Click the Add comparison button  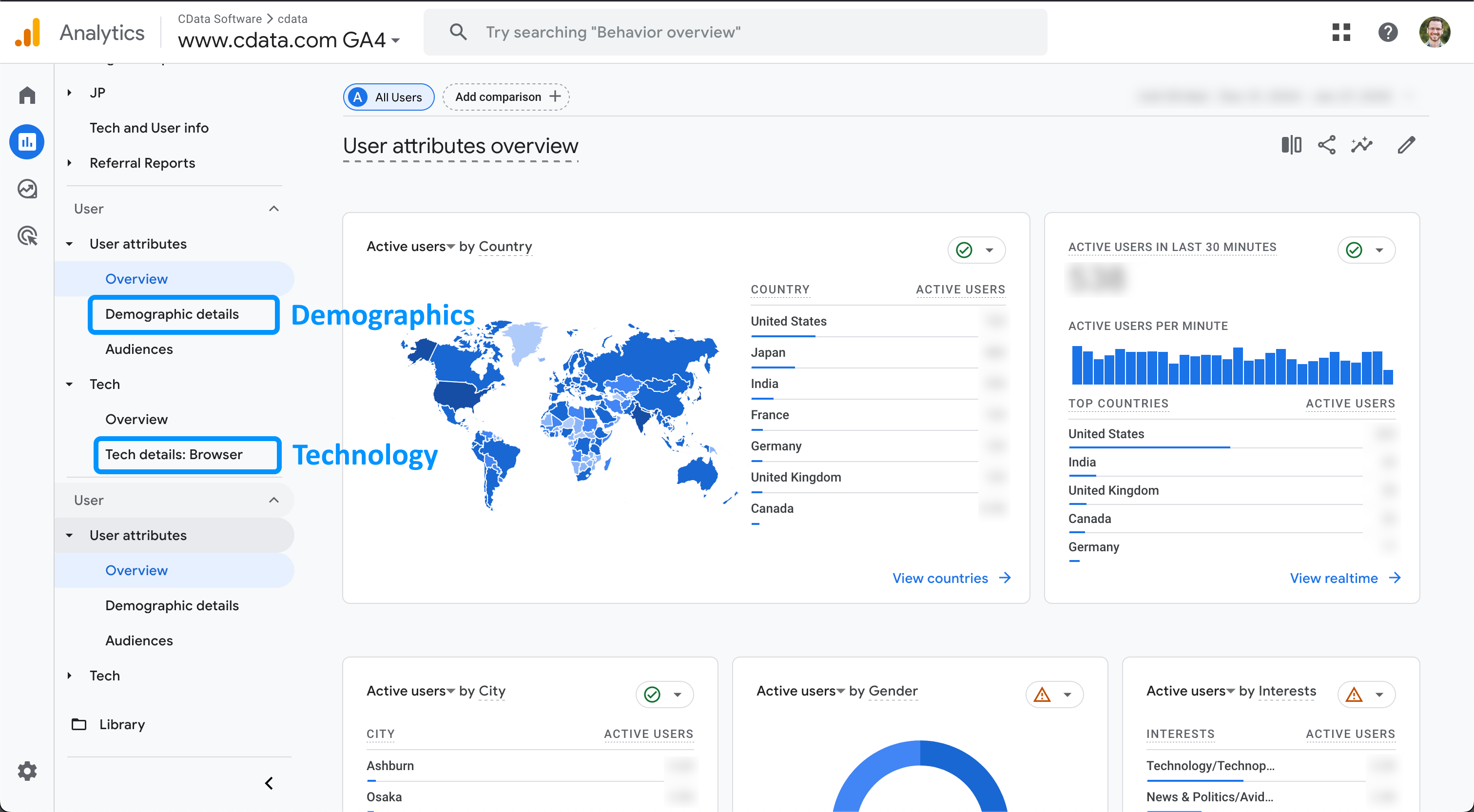(x=506, y=96)
